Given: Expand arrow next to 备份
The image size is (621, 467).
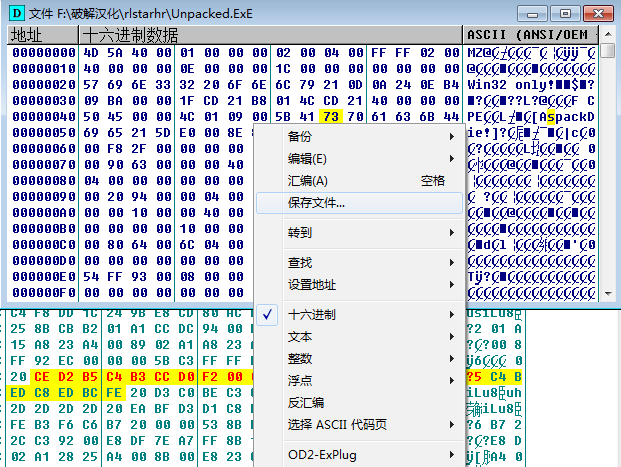Looking at the screenshot, I should (x=452, y=137).
